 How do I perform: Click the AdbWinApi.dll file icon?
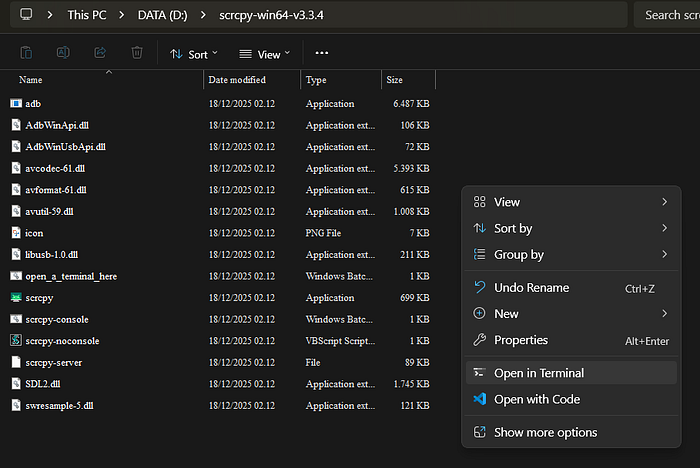pos(16,125)
